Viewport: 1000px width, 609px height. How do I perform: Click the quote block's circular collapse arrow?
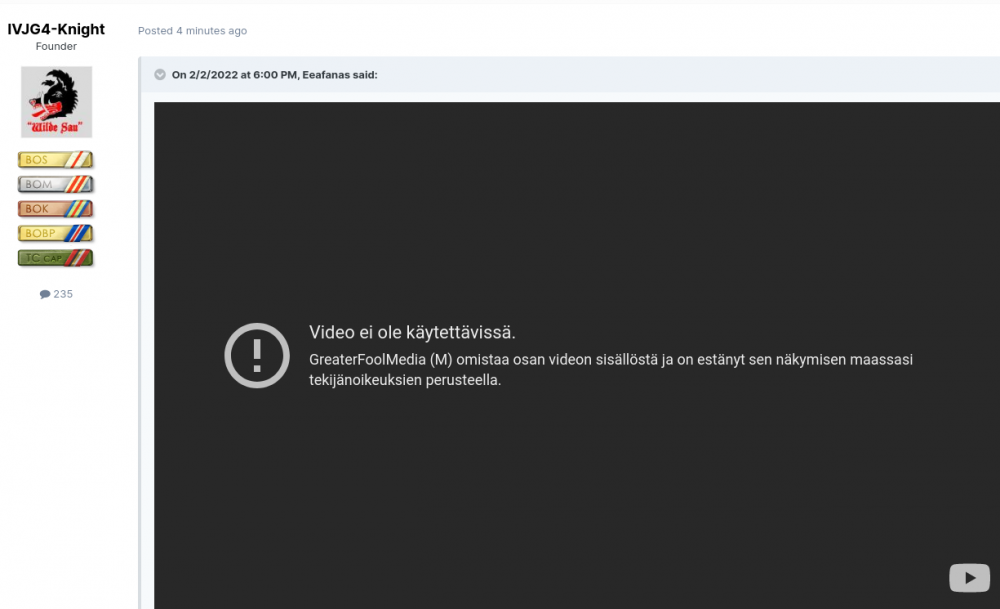point(160,74)
